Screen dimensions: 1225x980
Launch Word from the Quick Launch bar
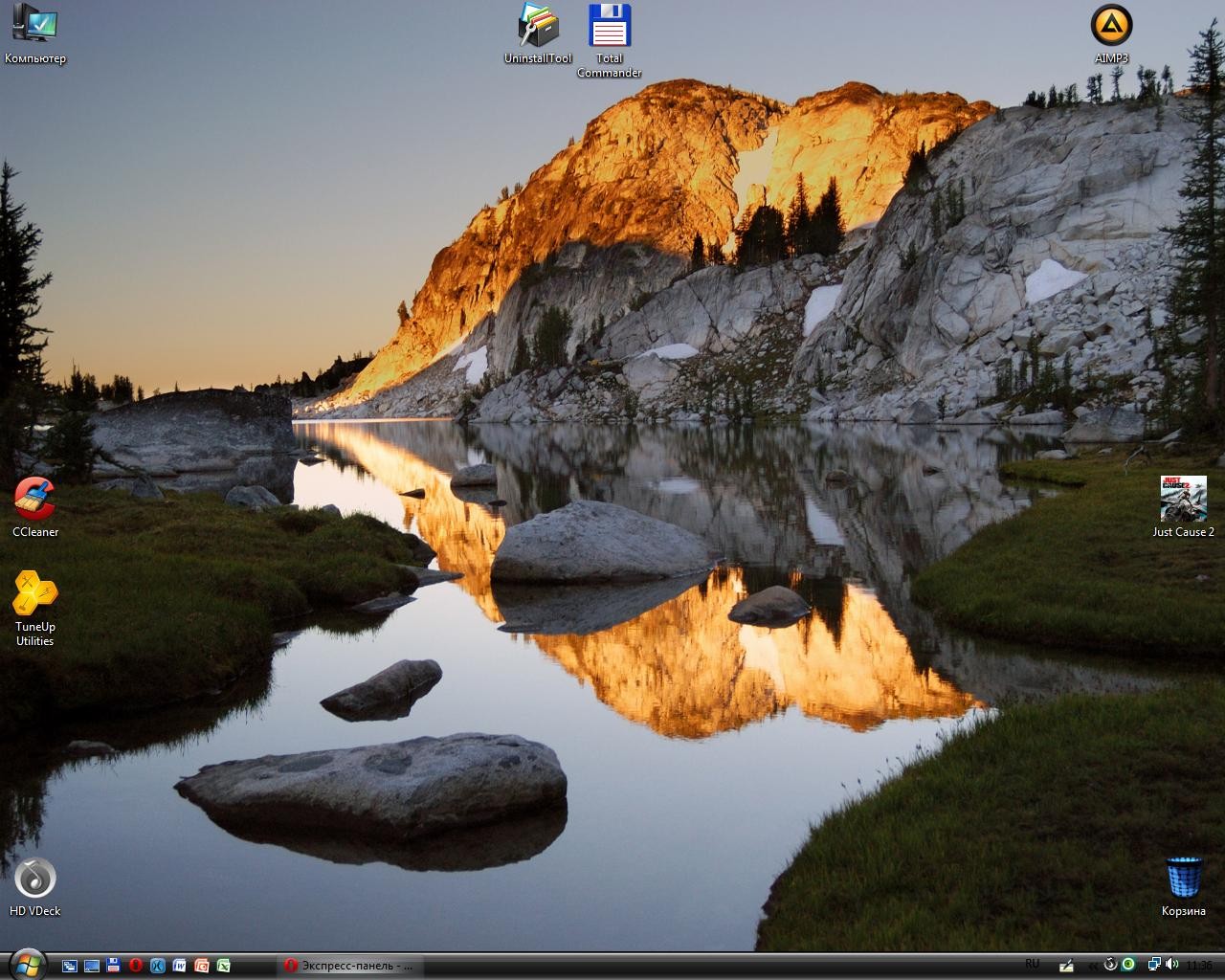pos(180,966)
